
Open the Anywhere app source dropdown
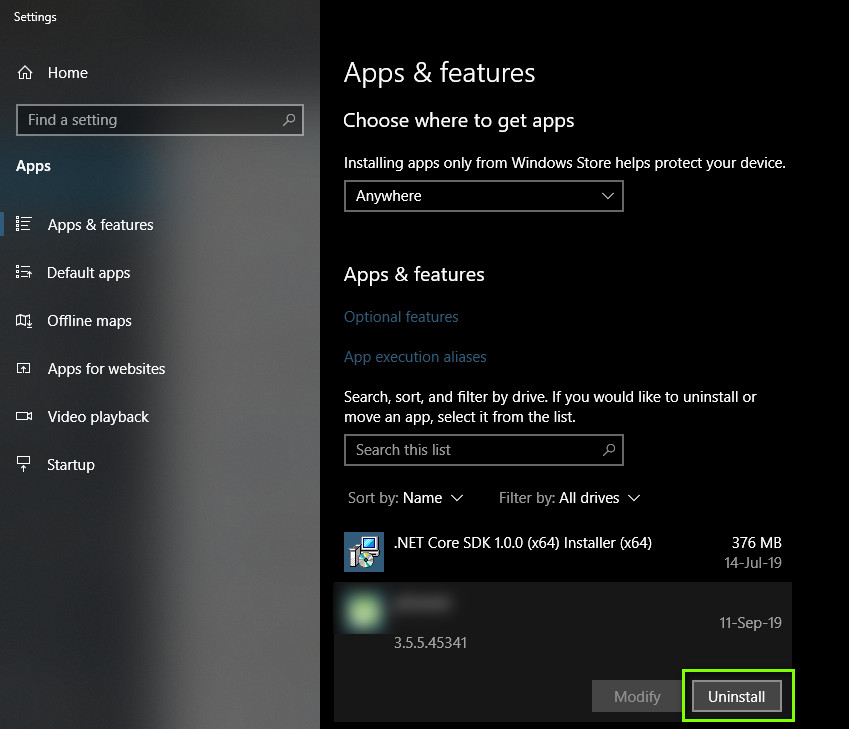[484, 196]
